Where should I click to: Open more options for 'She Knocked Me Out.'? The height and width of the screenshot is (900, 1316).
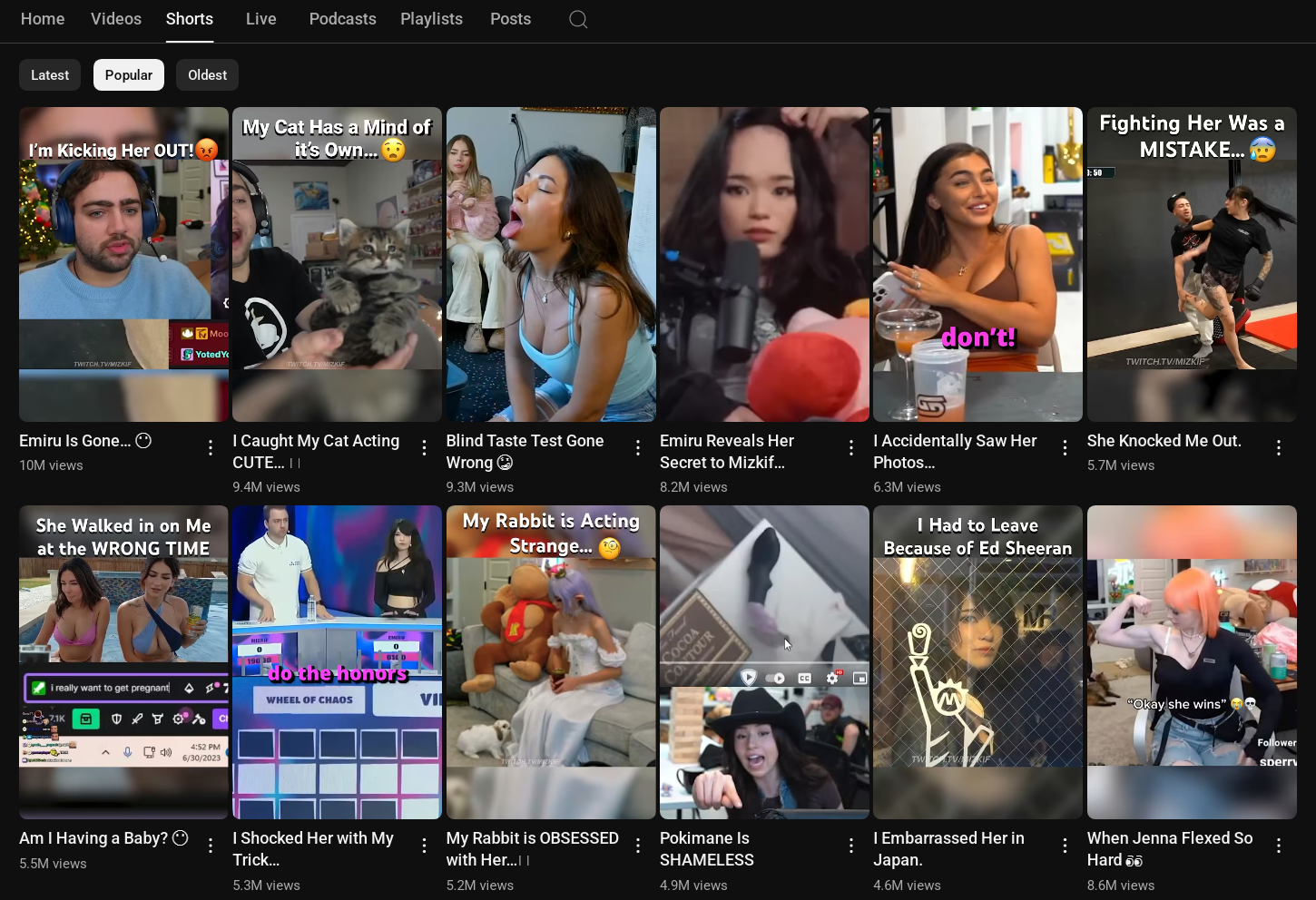pyautogui.click(x=1279, y=447)
